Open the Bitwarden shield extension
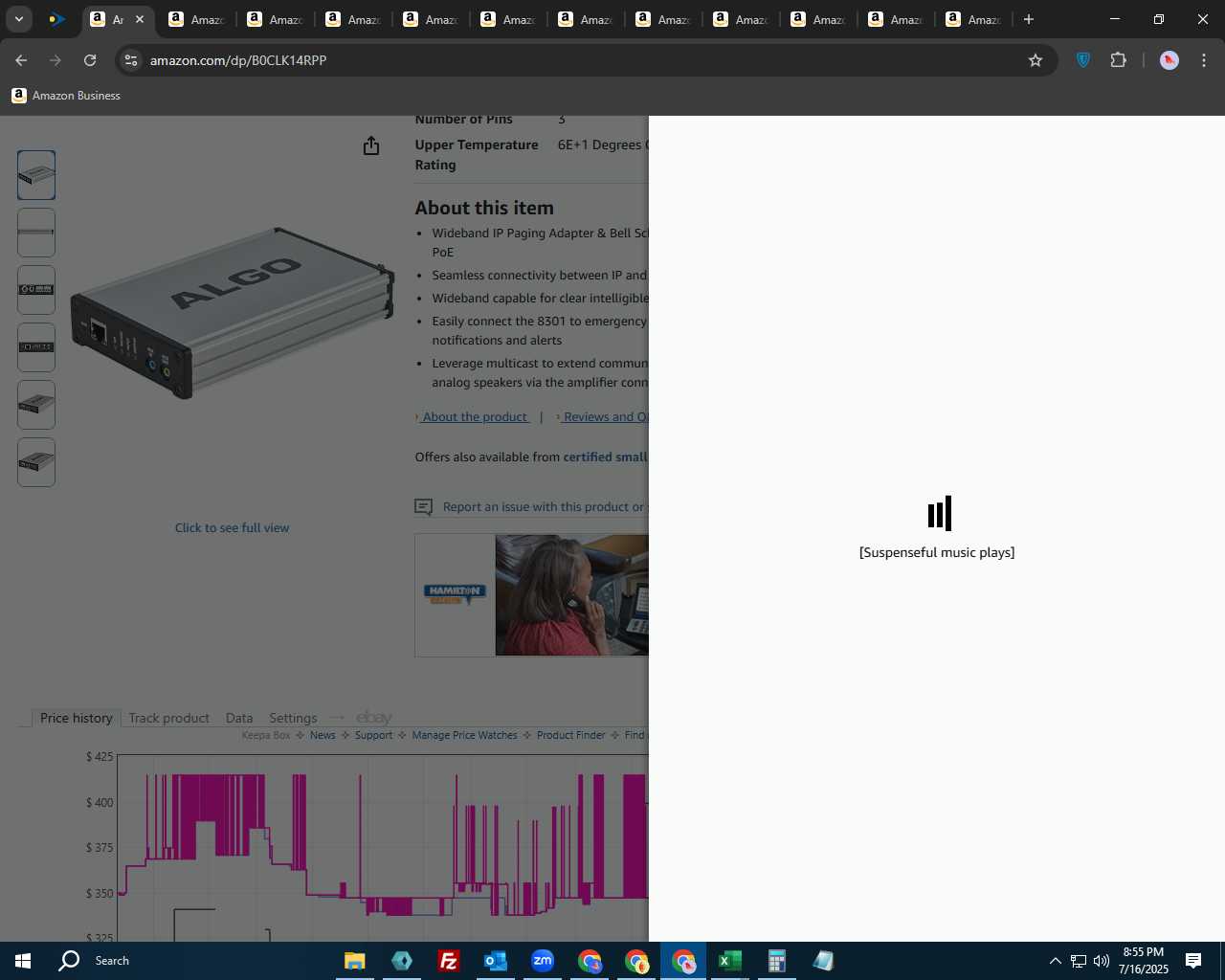Viewport: 1225px width, 980px height. click(1083, 60)
